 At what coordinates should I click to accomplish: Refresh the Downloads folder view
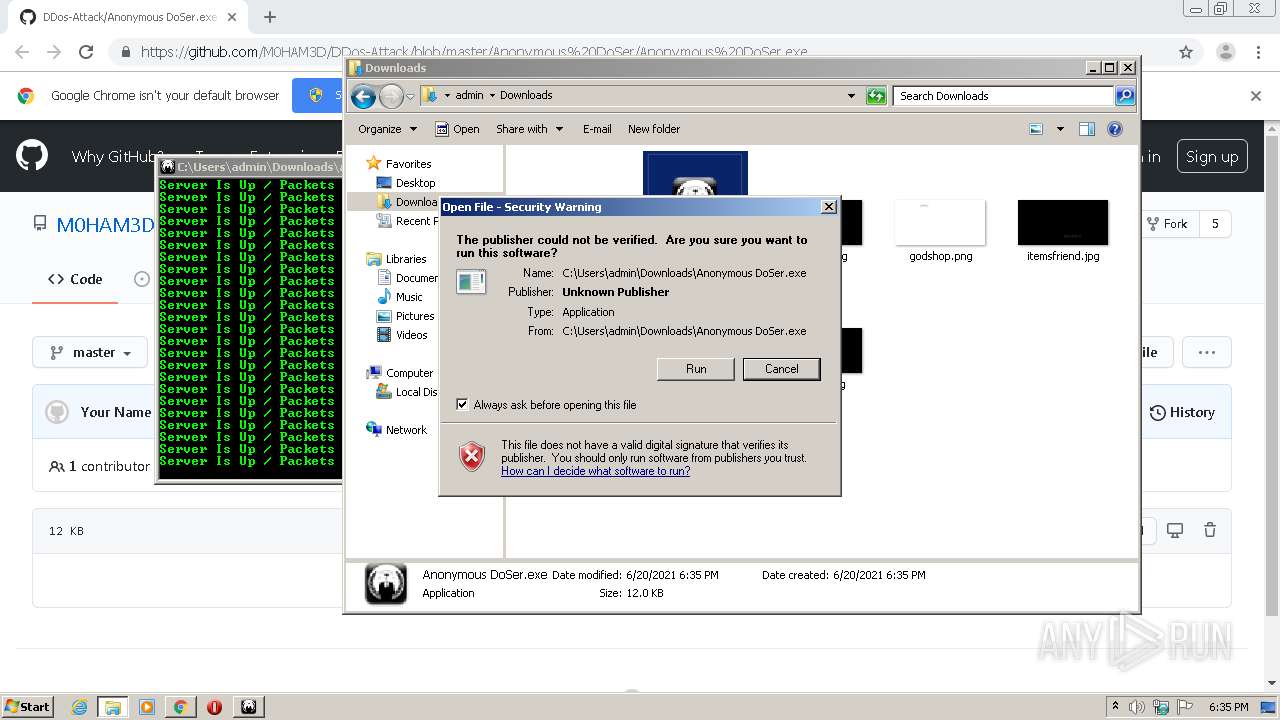[x=876, y=96]
